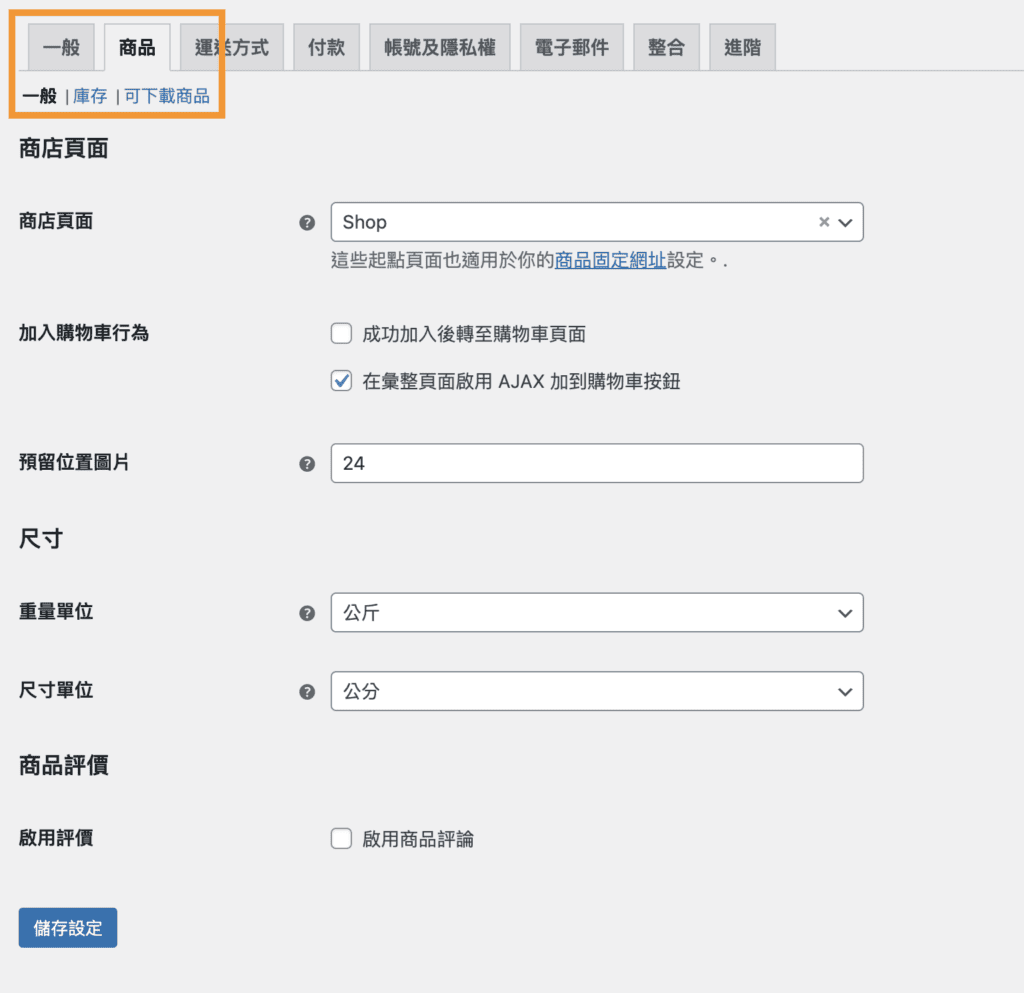Open the help tooltip beside 商店頁面
This screenshot has width=1024, height=993.
coord(307,223)
